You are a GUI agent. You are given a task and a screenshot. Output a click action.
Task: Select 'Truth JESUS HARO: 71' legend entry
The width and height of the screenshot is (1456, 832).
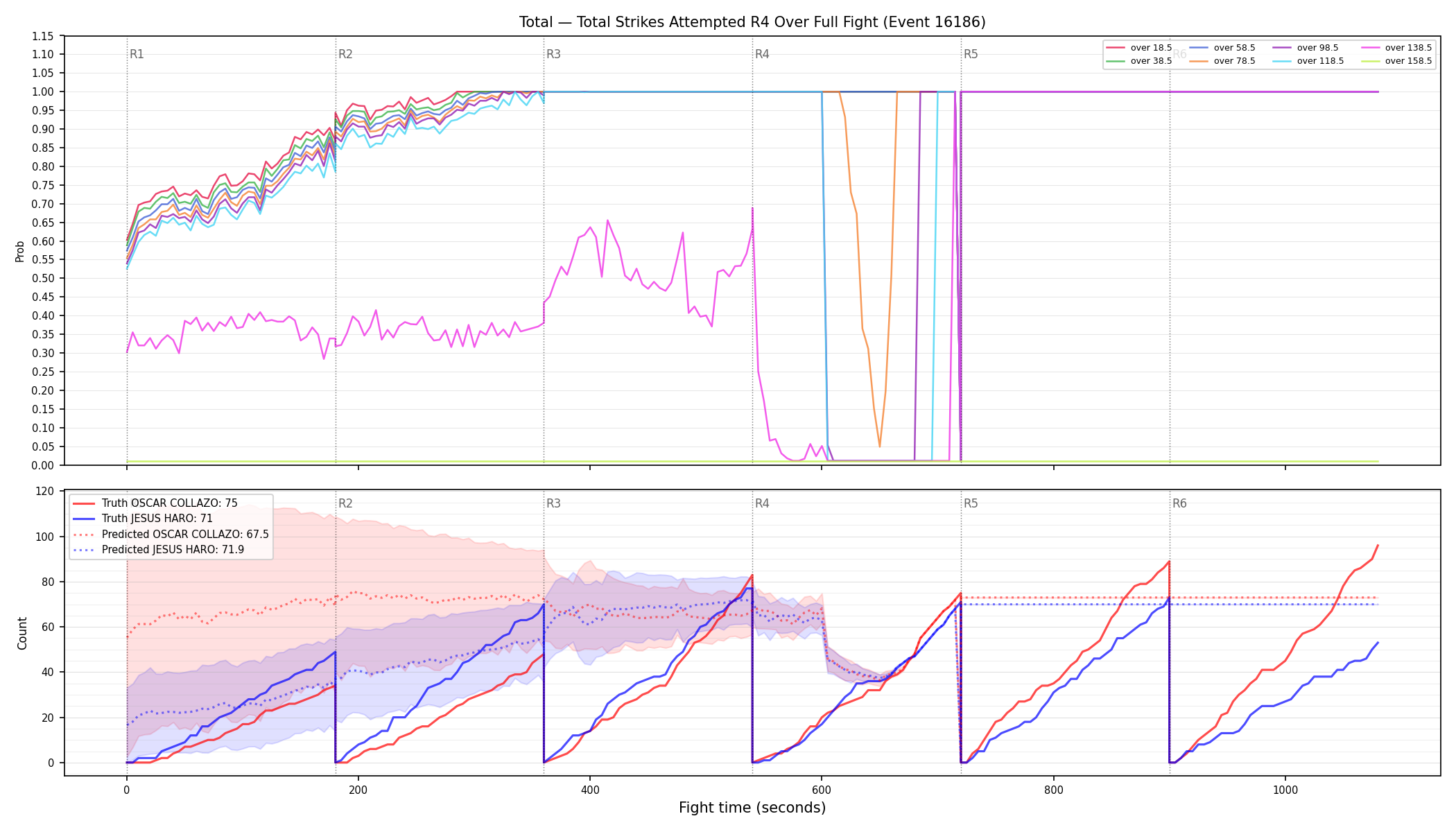[157, 519]
